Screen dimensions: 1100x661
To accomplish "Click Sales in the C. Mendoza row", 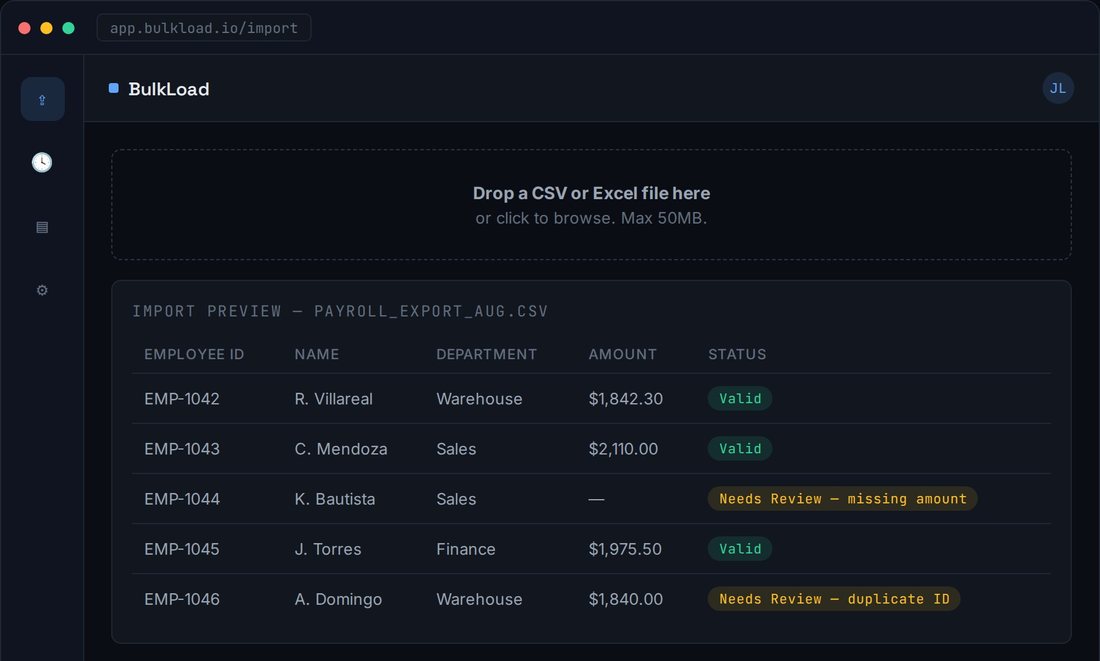I will click(x=456, y=448).
